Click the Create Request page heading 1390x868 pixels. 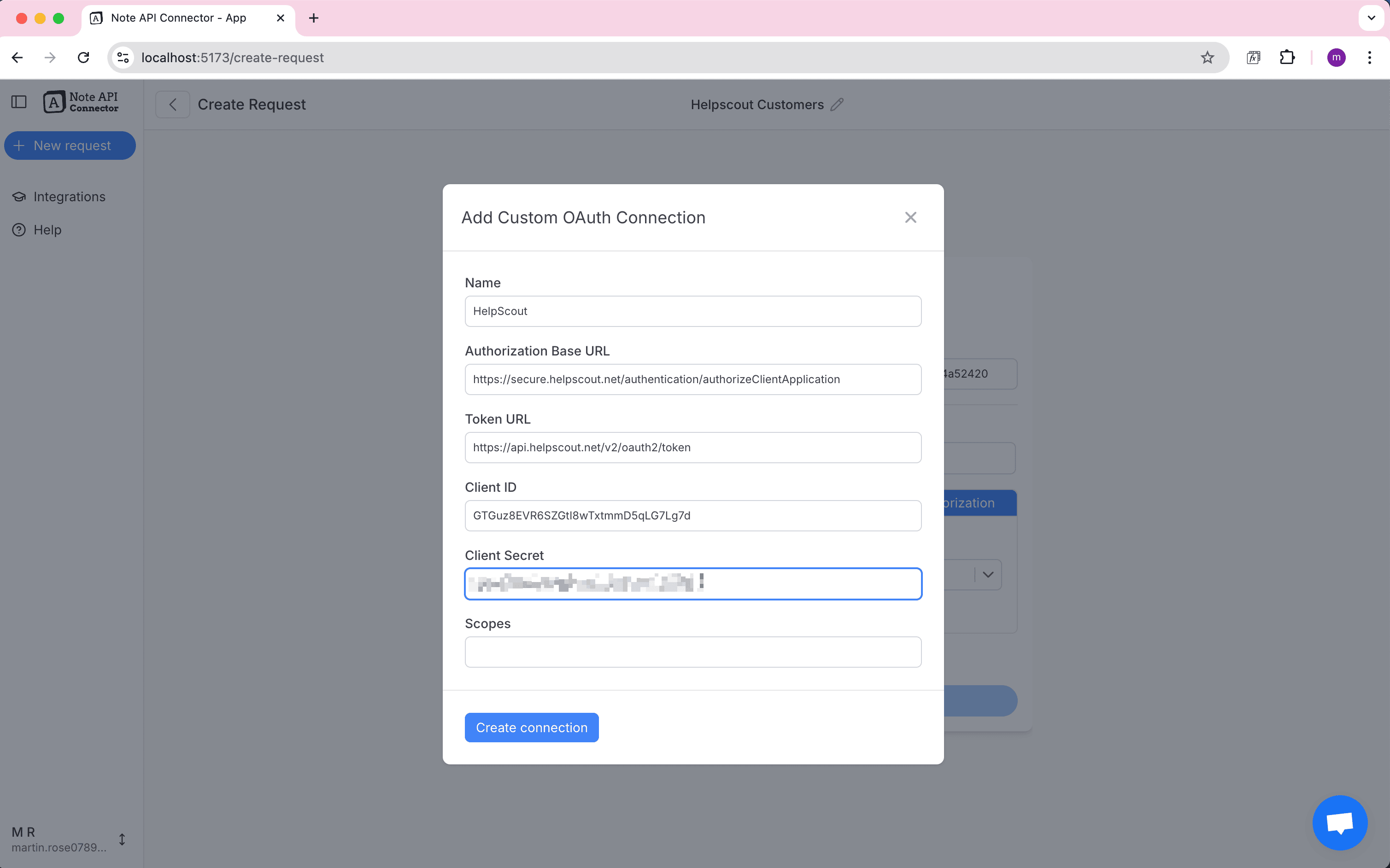(252, 105)
